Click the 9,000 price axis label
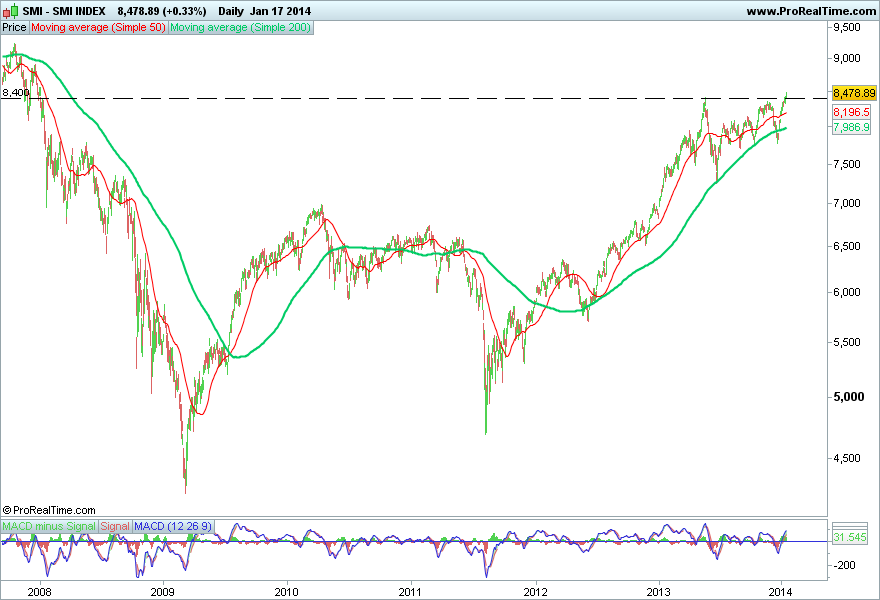This screenshot has height=600, width=880. click(x=847, y=58)
